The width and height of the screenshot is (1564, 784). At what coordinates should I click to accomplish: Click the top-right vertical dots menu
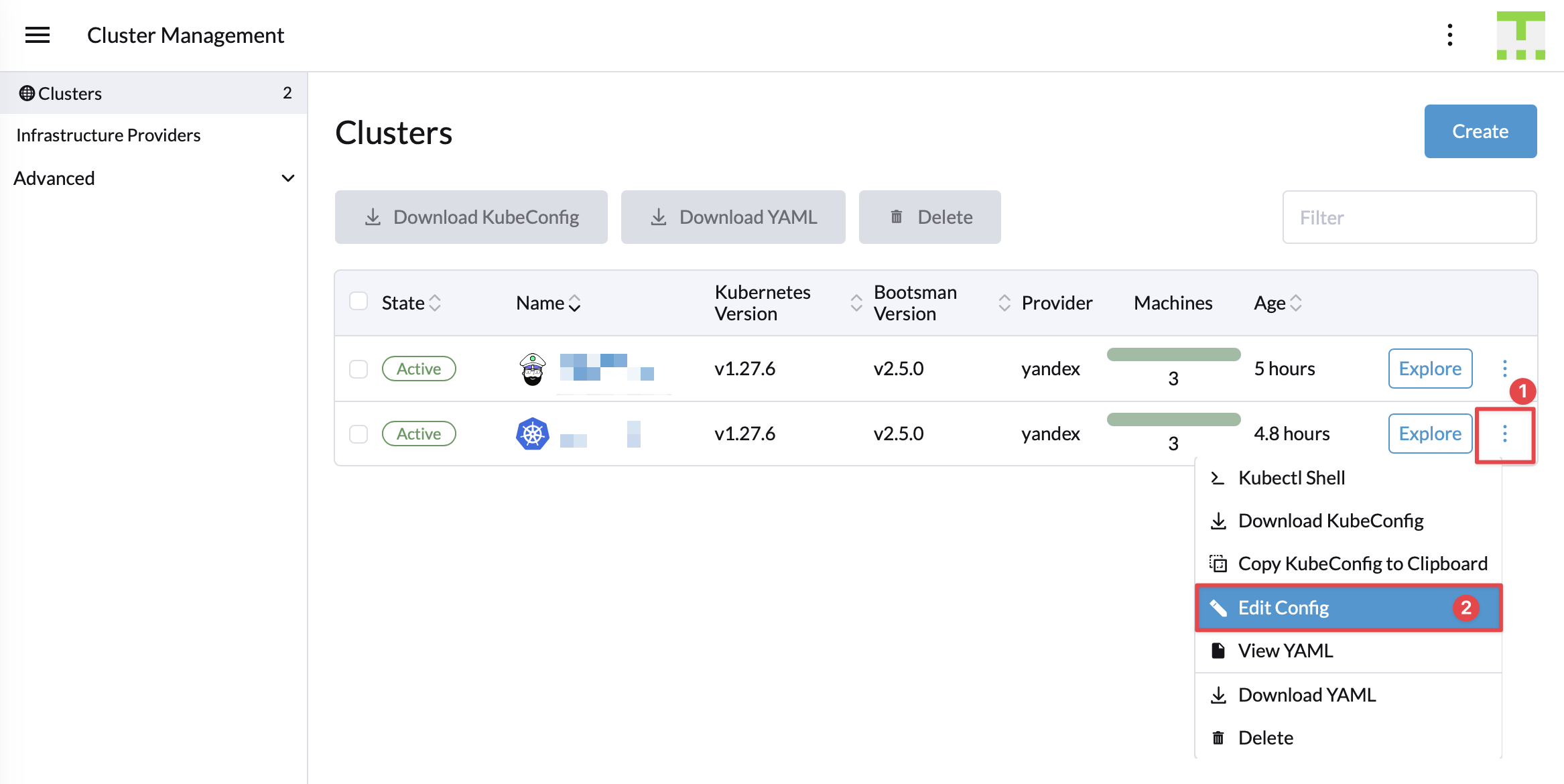(x=1449, y=35)
